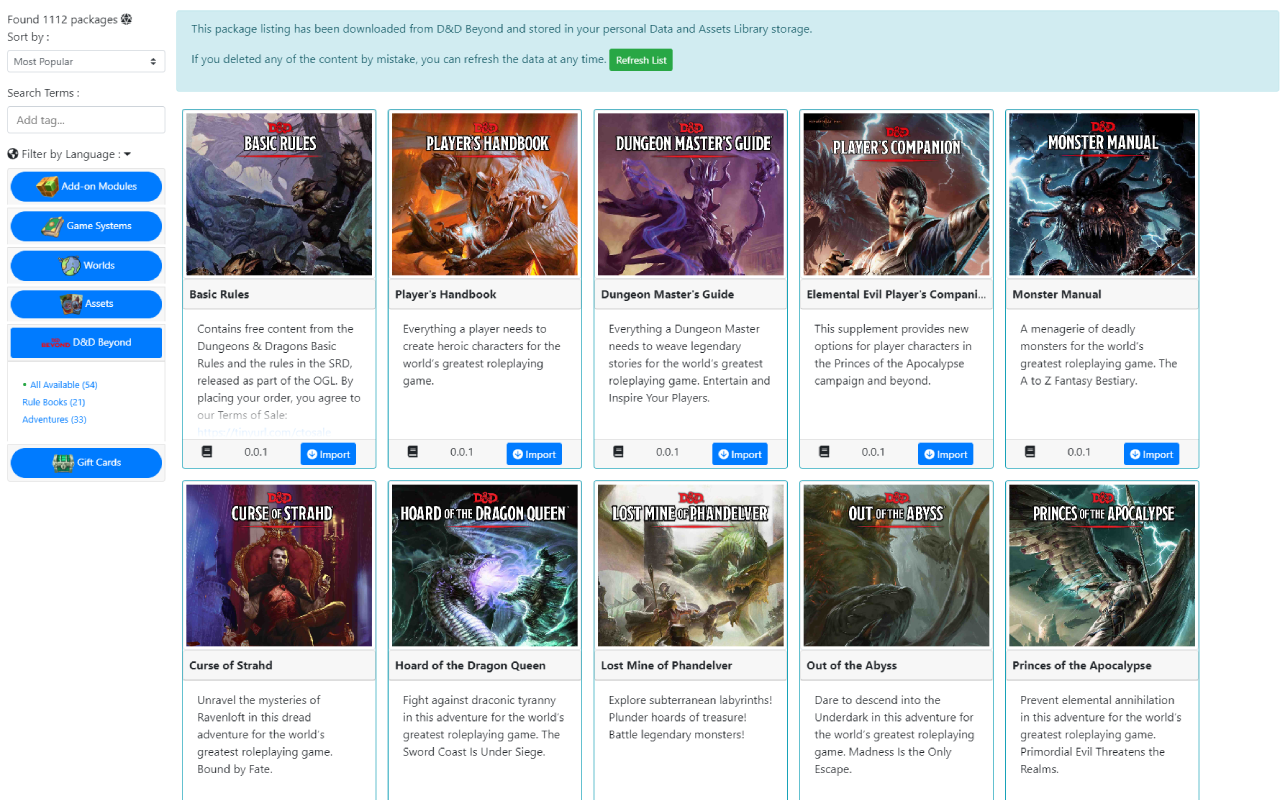Open the Add-on Modules category
The height and width of the screenshot is (800, 1280).
point(86,187)
